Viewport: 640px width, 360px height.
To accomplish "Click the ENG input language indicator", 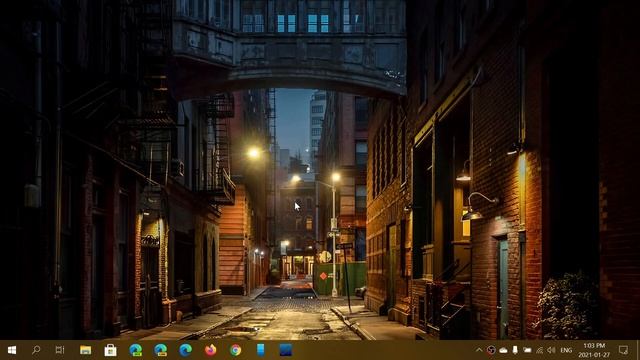I will point(566,350).
